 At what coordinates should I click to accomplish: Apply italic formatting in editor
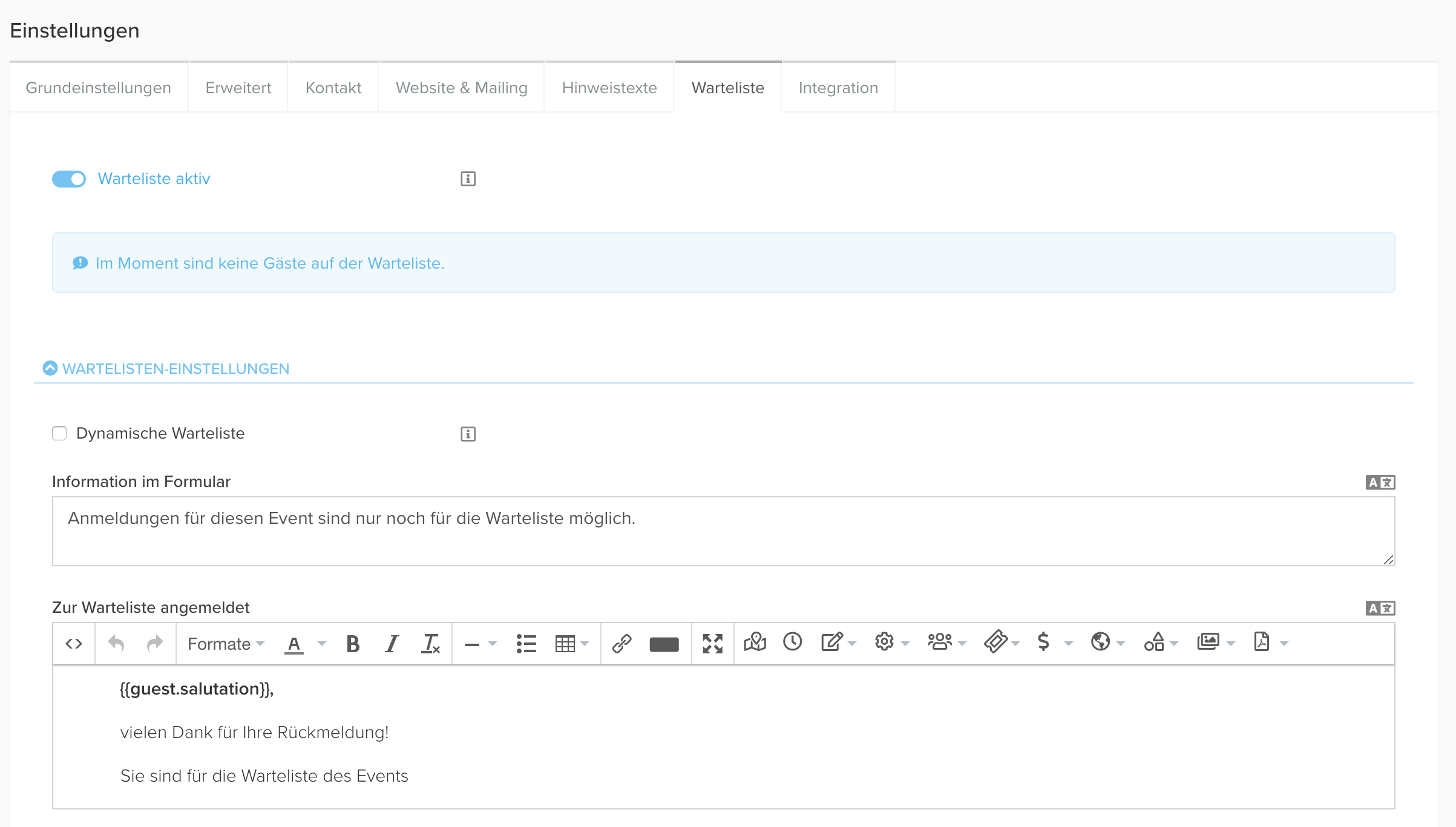tap(392, 644)
